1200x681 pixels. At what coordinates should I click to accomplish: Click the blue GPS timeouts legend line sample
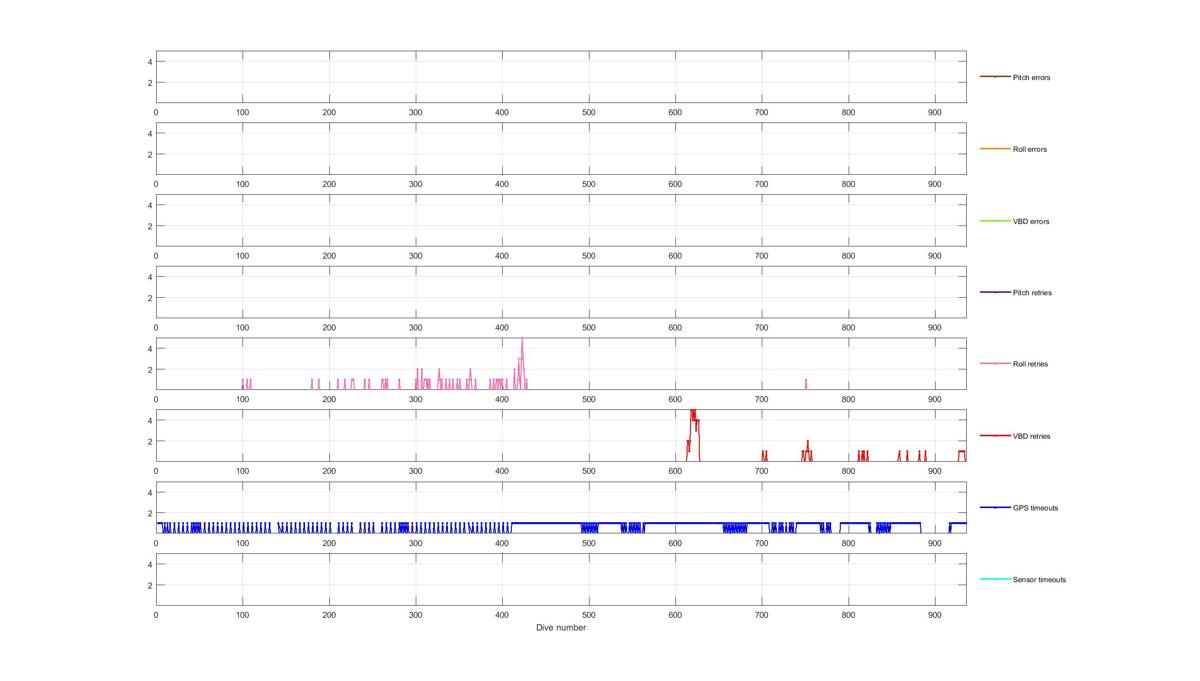[x=995, y=508]
